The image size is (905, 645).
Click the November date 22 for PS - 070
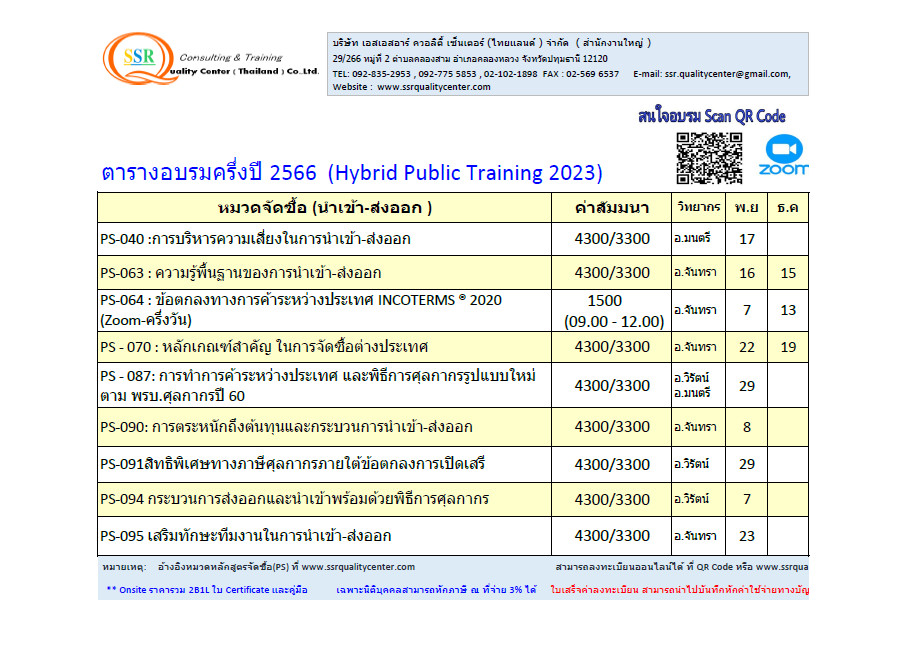[747, 347]
